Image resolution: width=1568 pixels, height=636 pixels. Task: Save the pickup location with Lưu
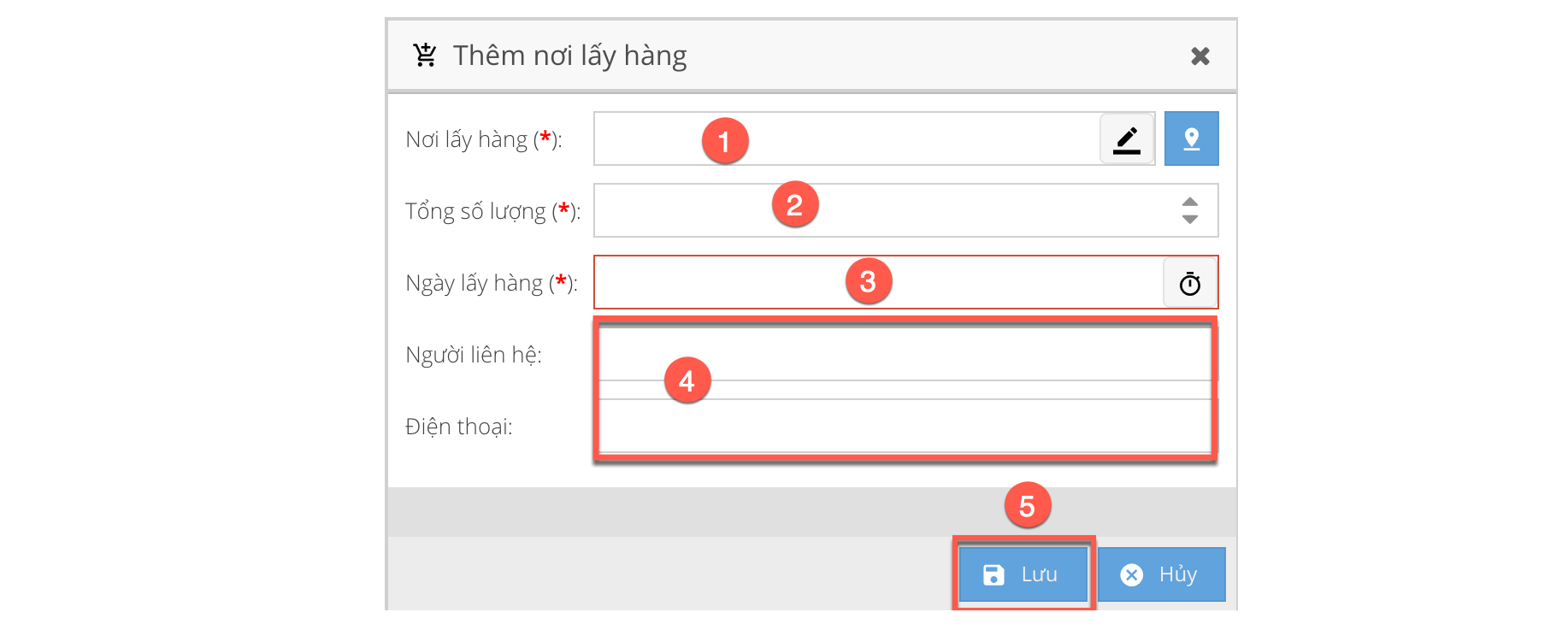pyautogui.click(x=1023, y=574)
